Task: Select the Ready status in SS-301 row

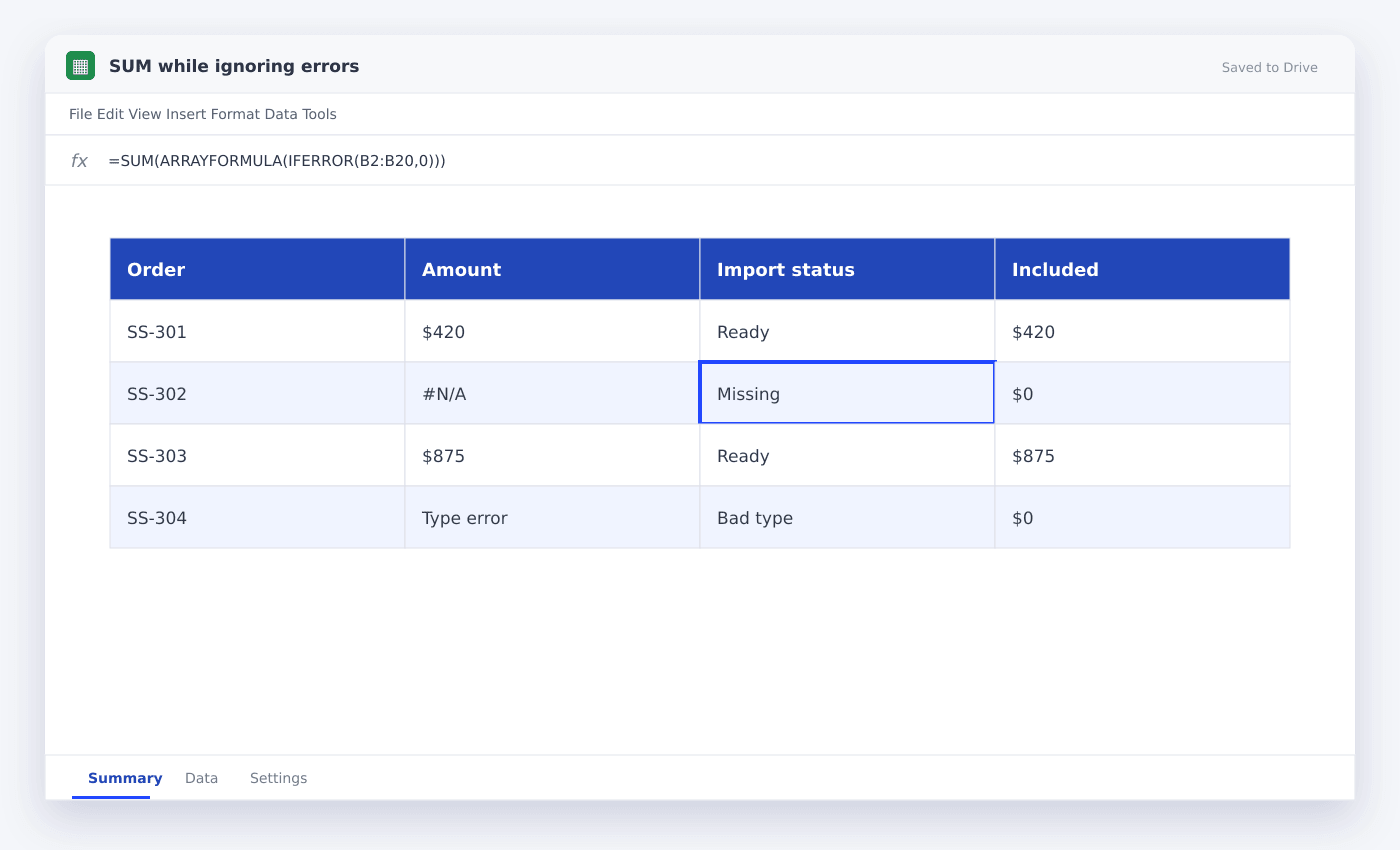Action: pyautogui.click(x=847, y=331)
